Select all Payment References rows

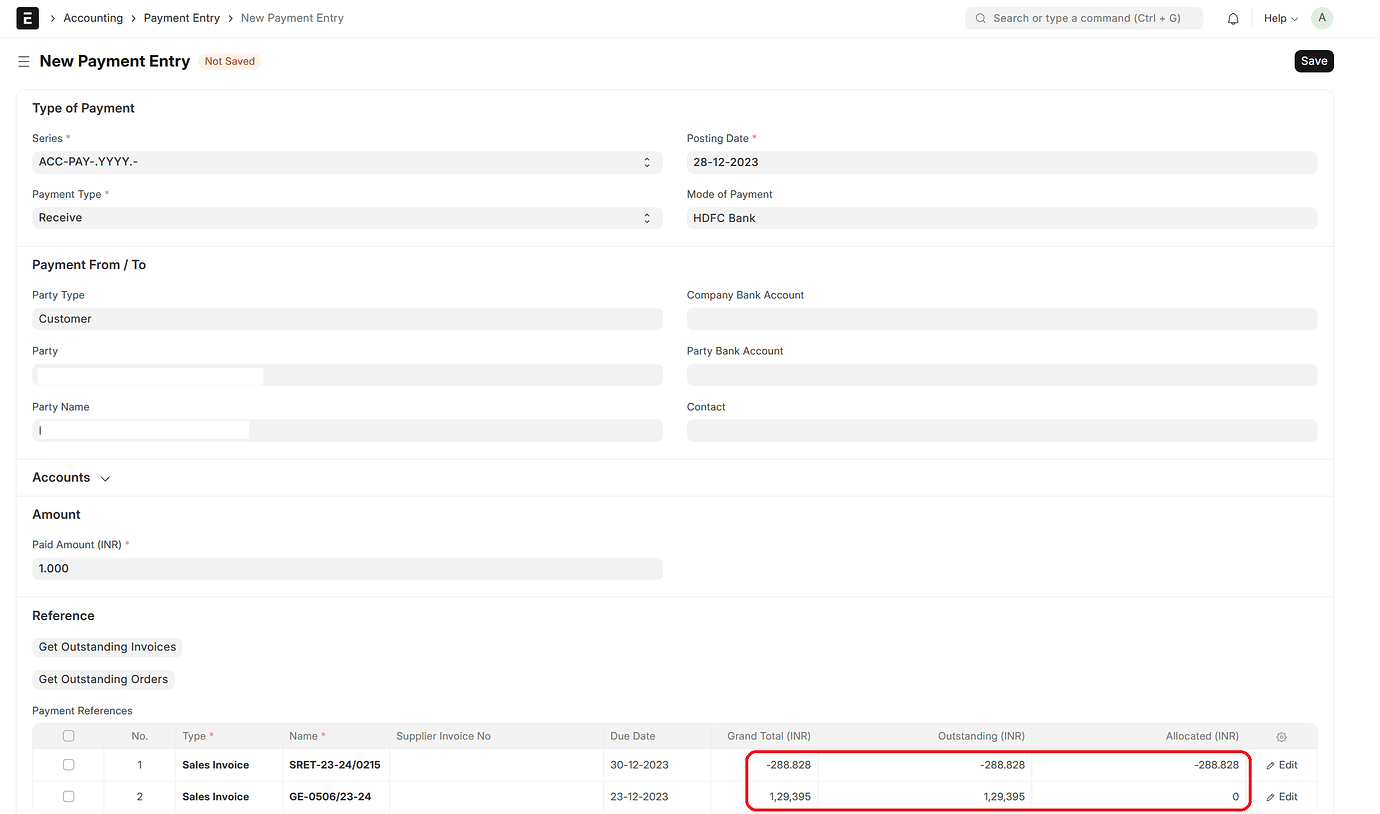point(68,735)
